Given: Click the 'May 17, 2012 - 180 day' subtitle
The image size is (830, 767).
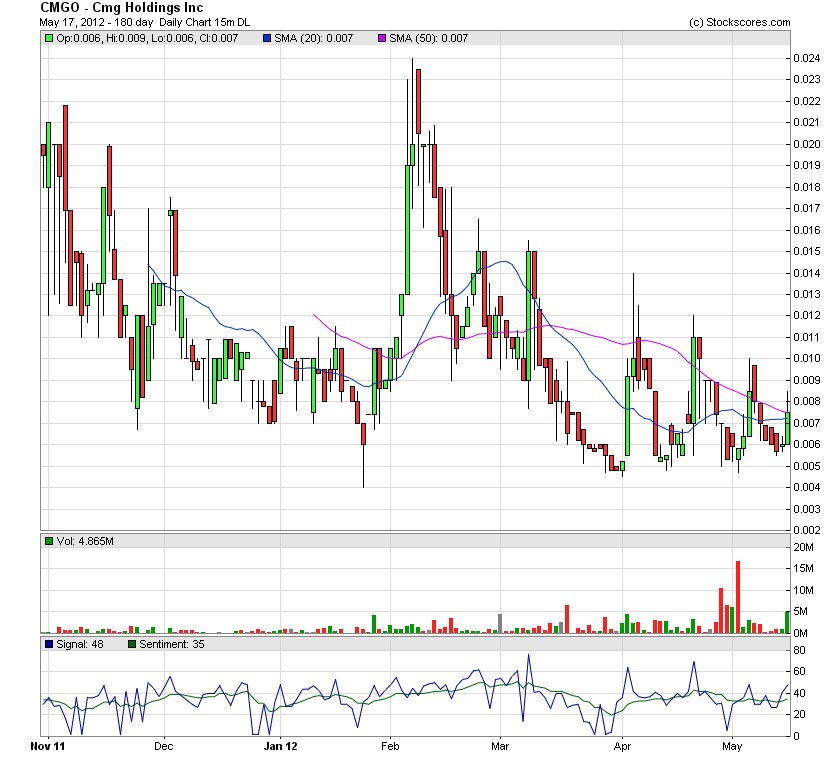Looking at the screenshot, I should [96, 22].
